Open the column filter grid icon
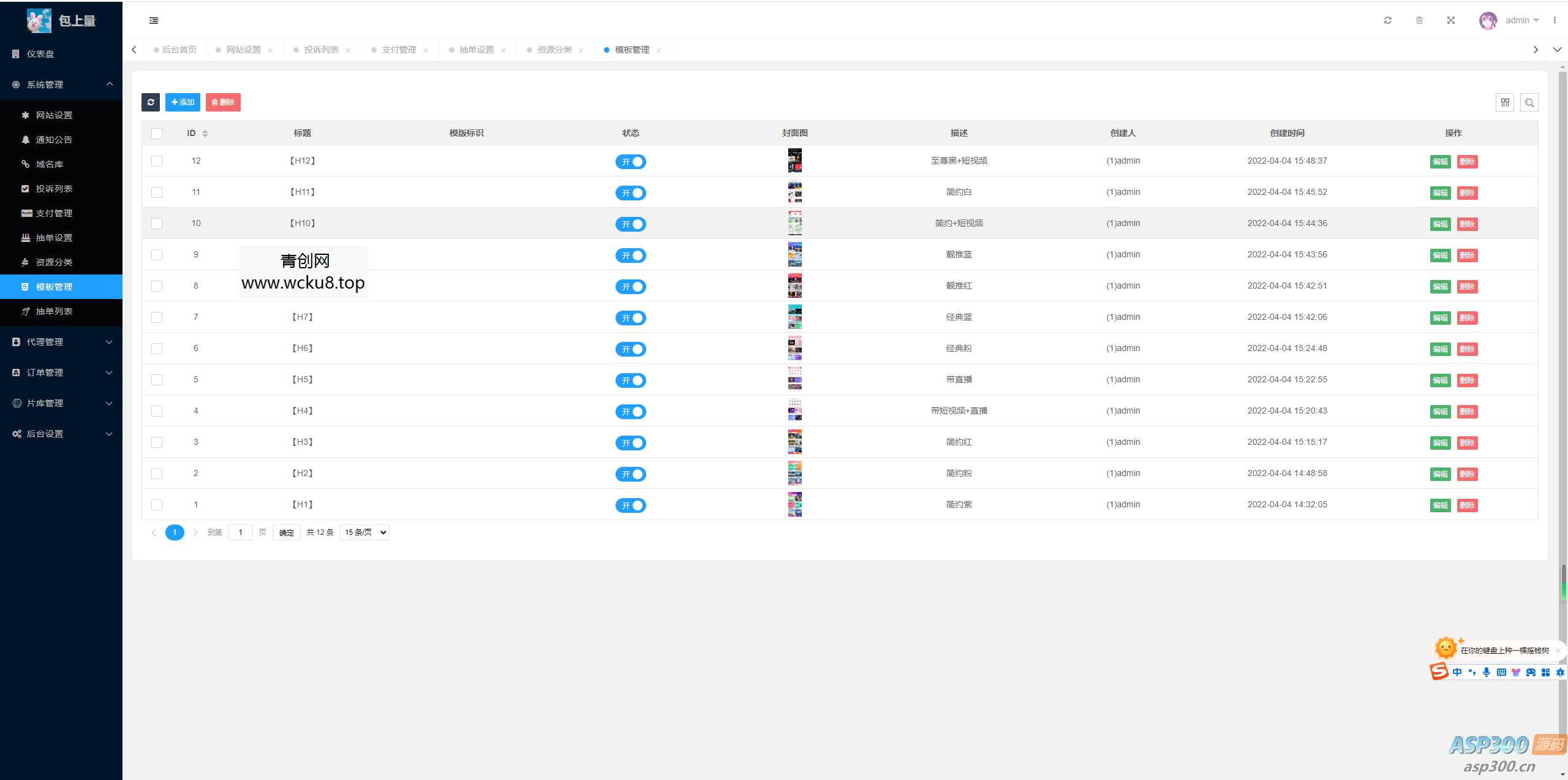This screenshot has width=1568, height=780. tap(1504, 102)
